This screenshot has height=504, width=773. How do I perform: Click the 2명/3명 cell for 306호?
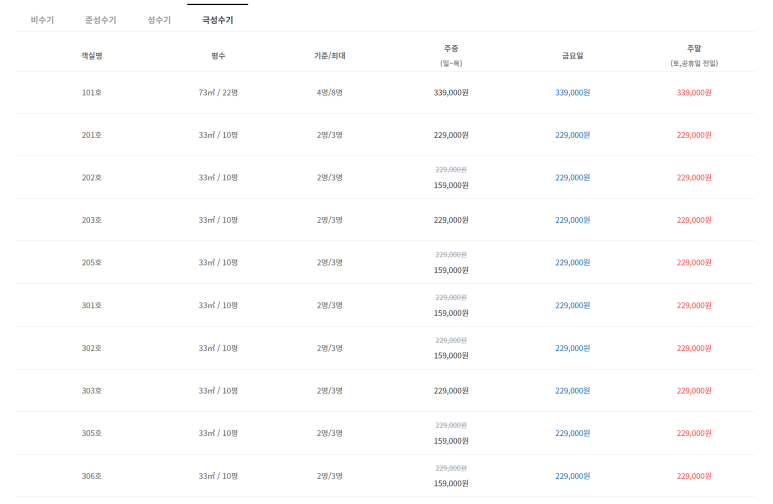coord(329,476)
